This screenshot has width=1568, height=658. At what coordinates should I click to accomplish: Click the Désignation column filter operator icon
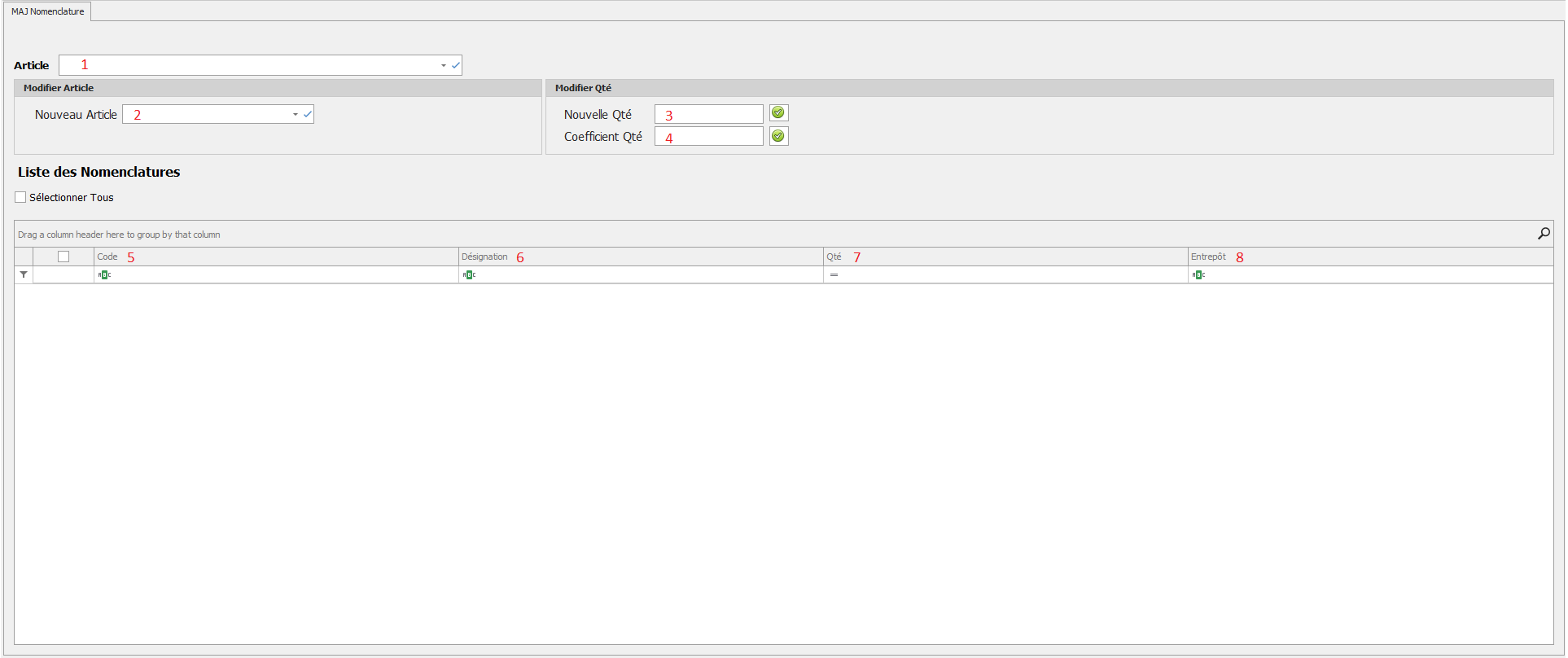(469, 275)
